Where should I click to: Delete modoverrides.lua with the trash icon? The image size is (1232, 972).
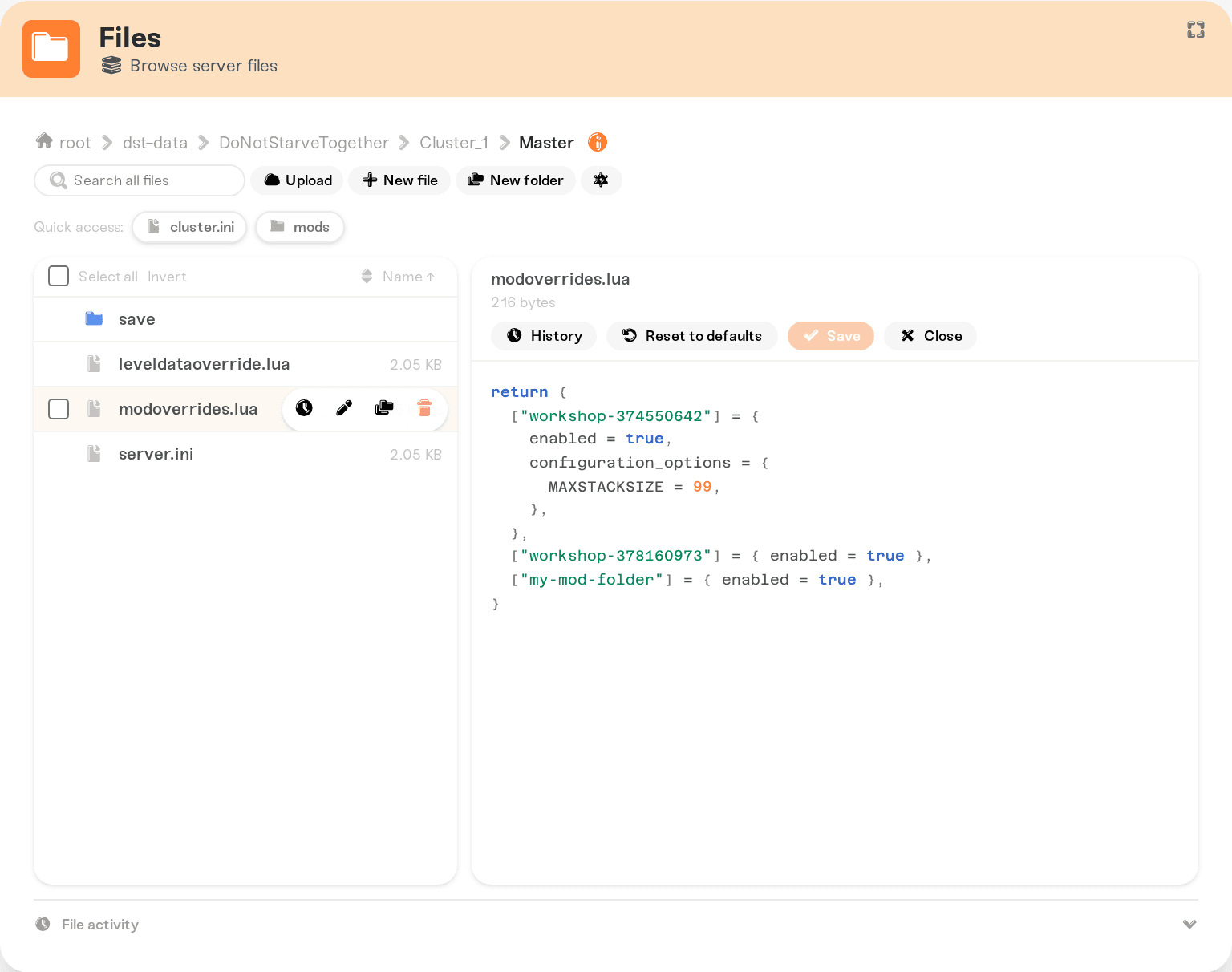pos(424,408)
